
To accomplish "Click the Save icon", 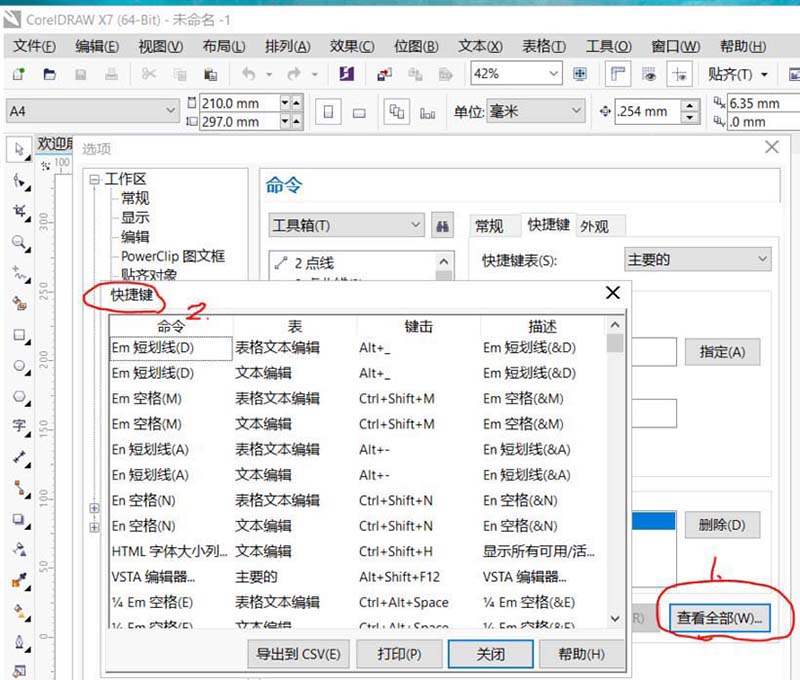I will [x=81, y=74].
